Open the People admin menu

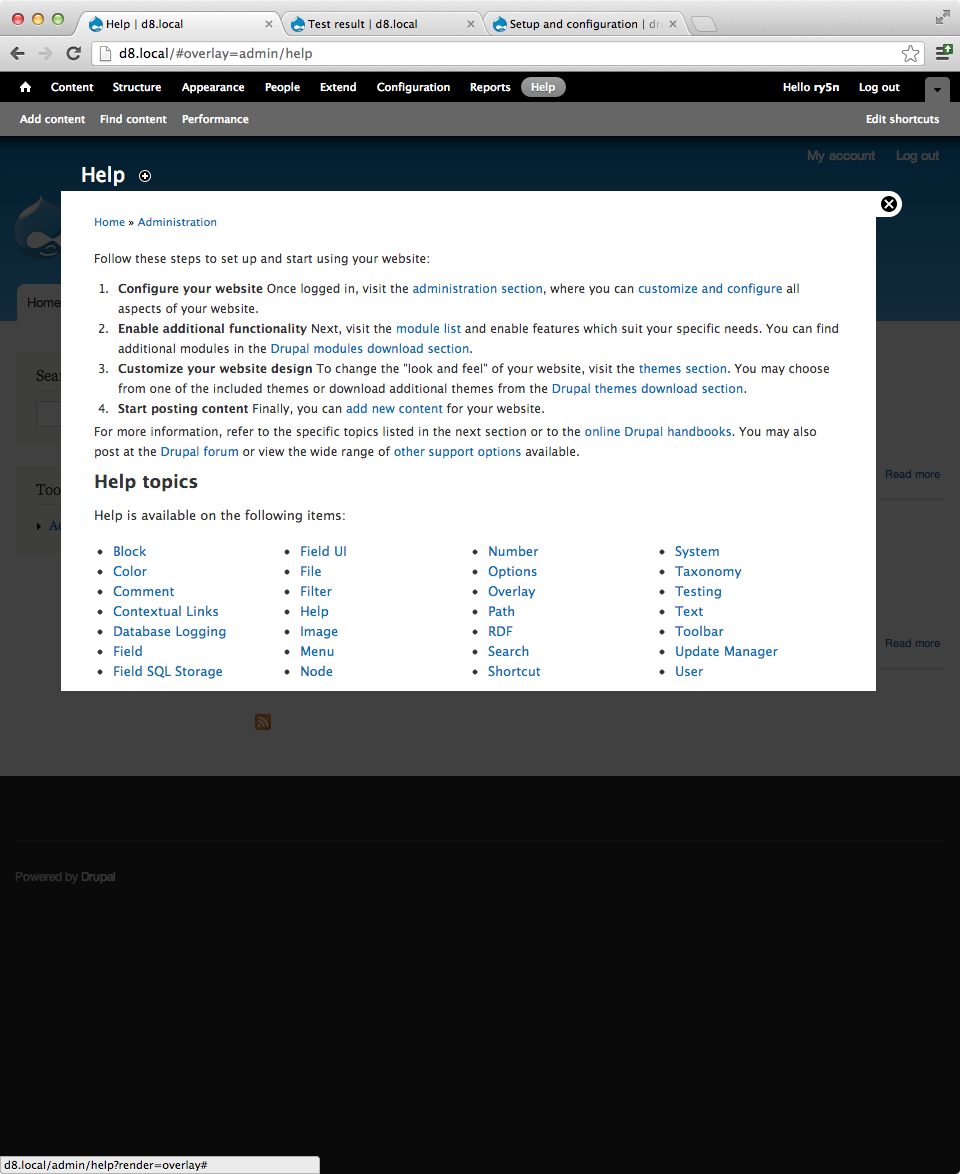[282, 87]
